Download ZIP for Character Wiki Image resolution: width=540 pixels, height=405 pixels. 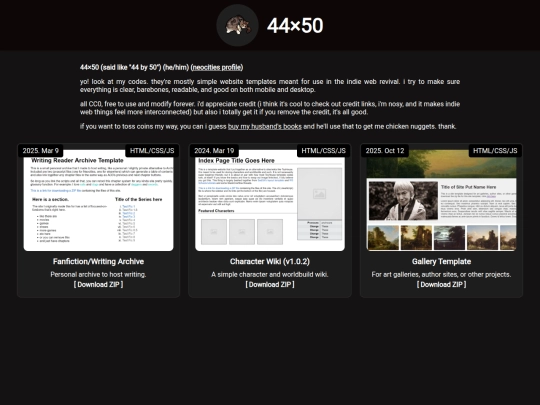pos(270,284)
